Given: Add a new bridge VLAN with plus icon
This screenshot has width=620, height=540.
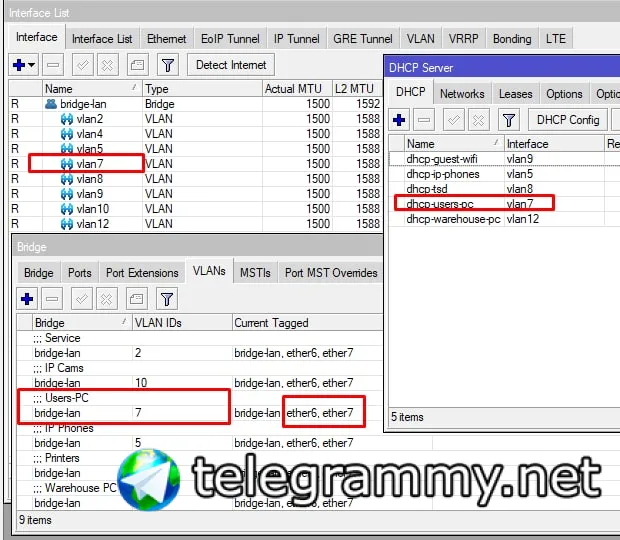Looking at the screenshot, I should pyautogui.click(x=27, y=299).
